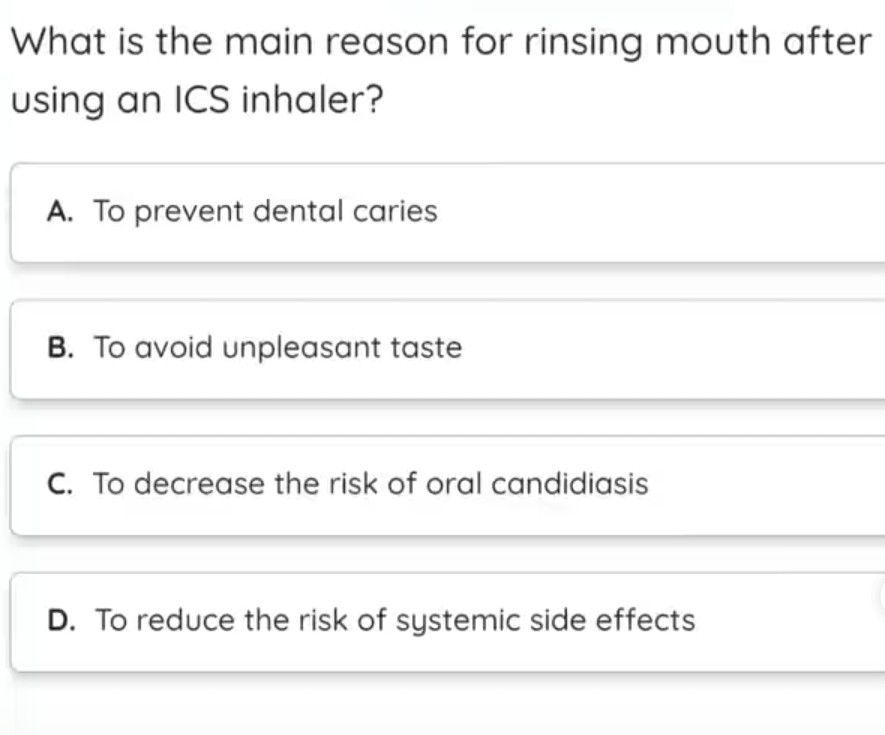Image resolution: width=885 pixels, height=735 pixels.
Task: Click the bold letter B label
Action: click(61, 348)
